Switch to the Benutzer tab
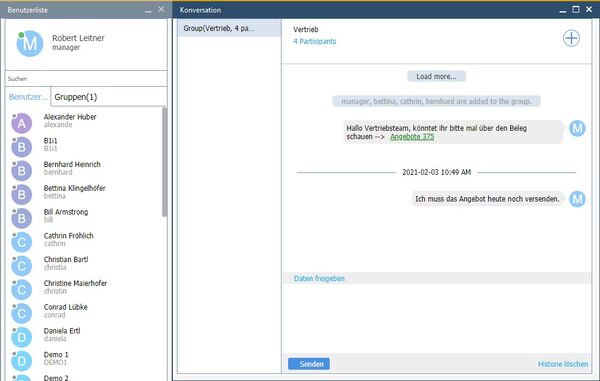 click(x=28, y=97)
